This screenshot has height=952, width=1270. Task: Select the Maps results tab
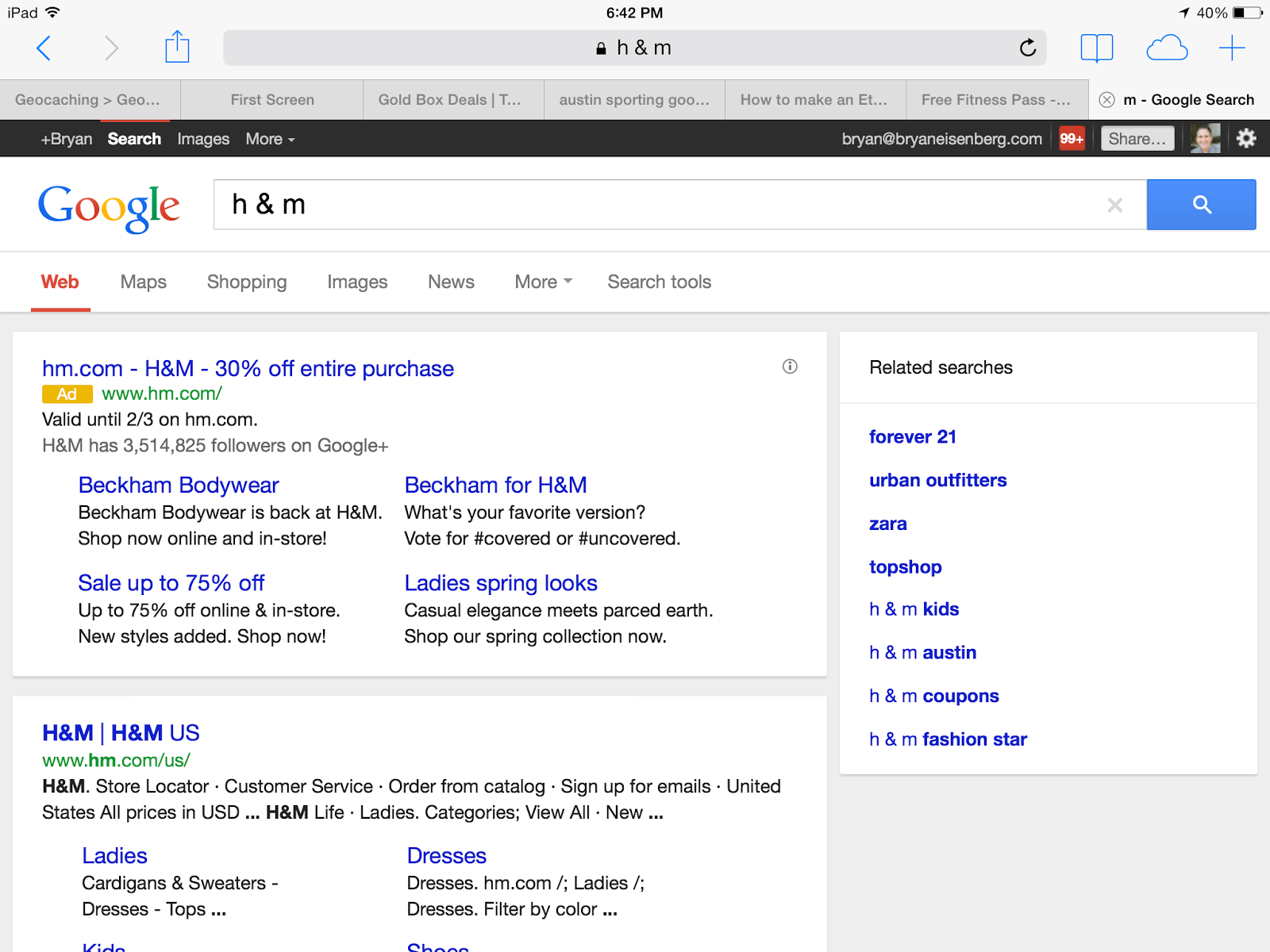[x=144, y=282]
